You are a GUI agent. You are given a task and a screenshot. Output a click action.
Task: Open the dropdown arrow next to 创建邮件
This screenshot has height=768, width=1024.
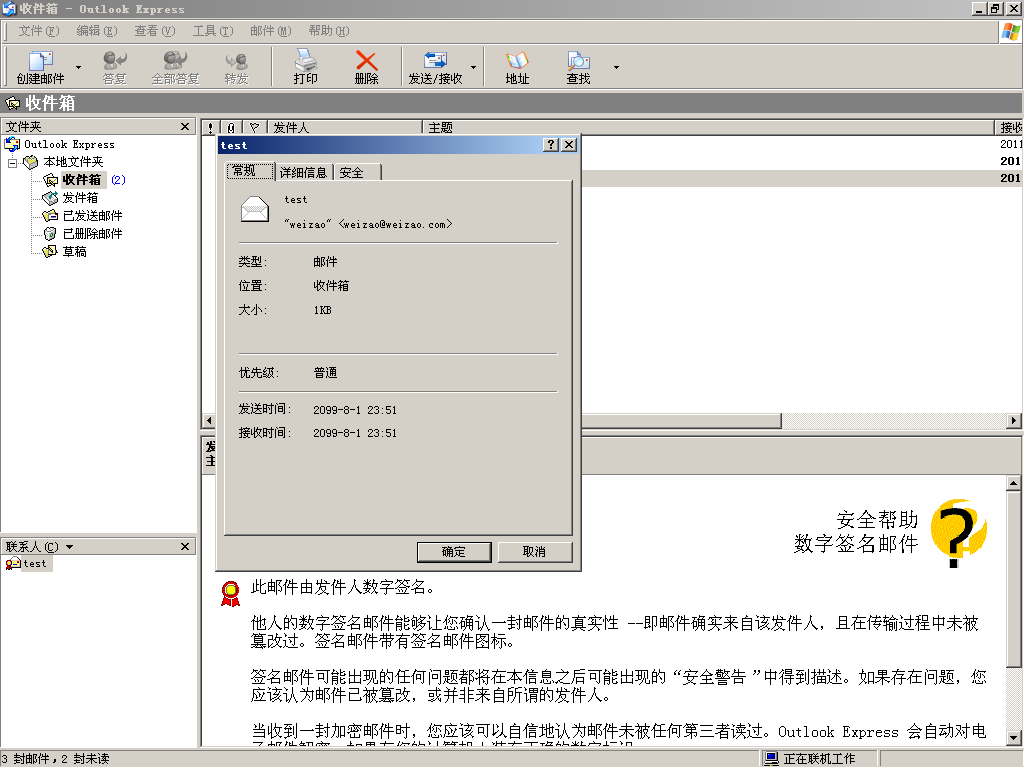point(78,67)
